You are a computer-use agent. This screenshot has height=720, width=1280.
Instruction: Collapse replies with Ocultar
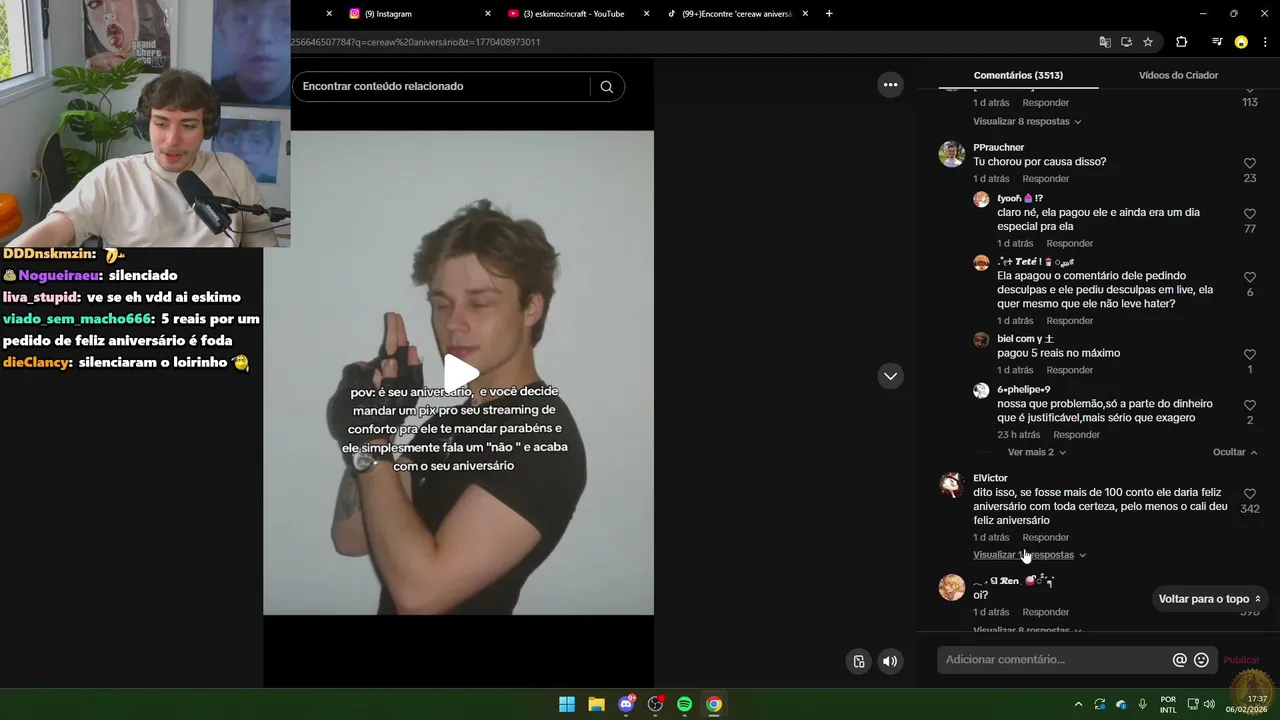pos(1235,452)
